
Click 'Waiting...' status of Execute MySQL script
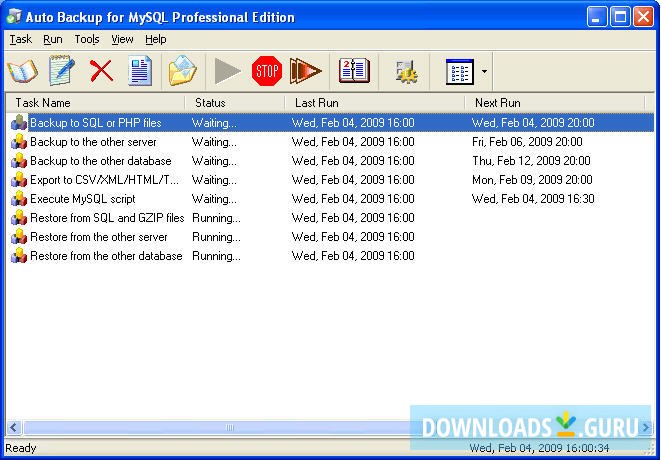click(214, 199)
